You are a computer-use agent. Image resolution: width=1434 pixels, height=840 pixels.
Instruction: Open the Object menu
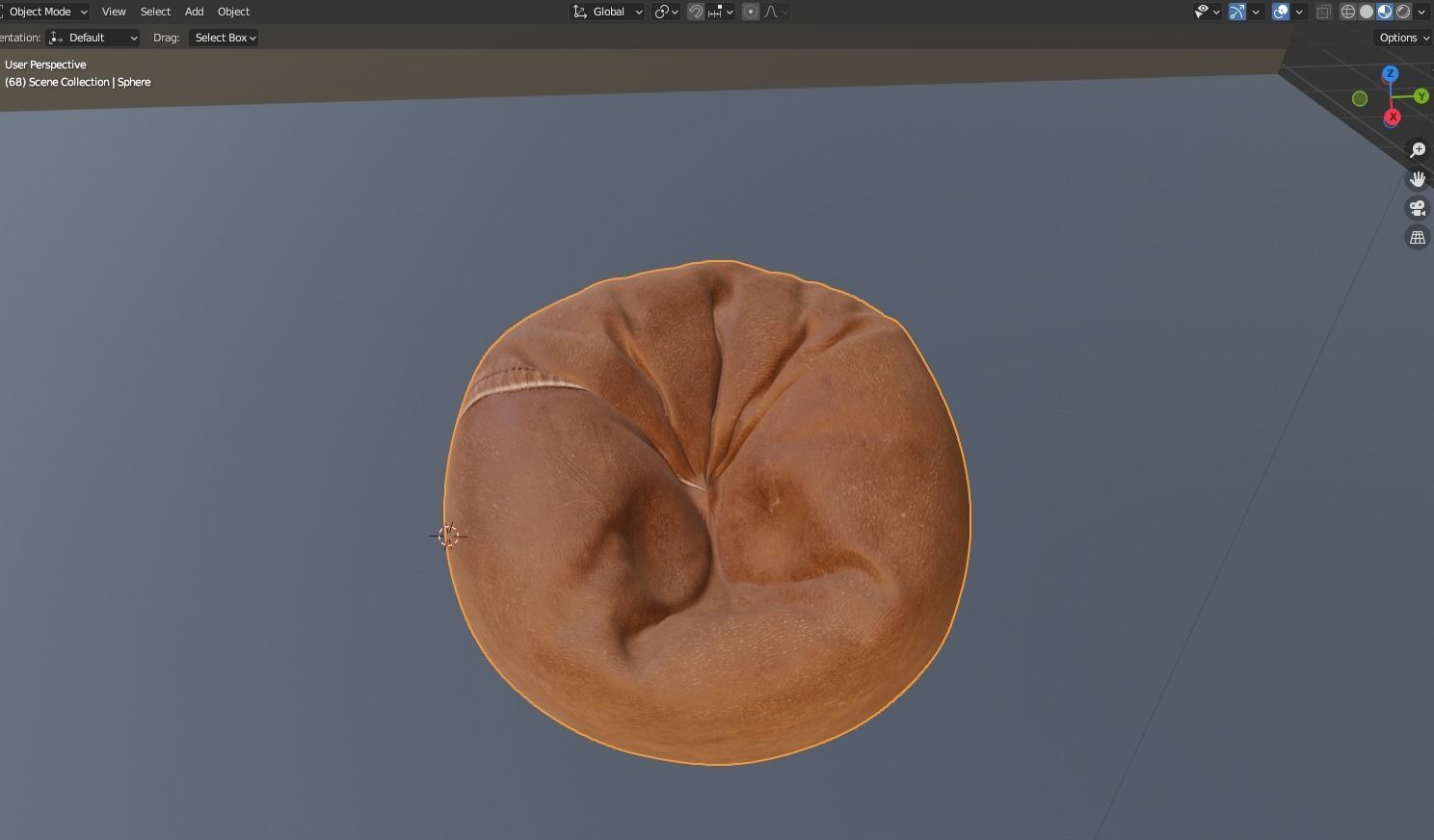coord(233,12)
